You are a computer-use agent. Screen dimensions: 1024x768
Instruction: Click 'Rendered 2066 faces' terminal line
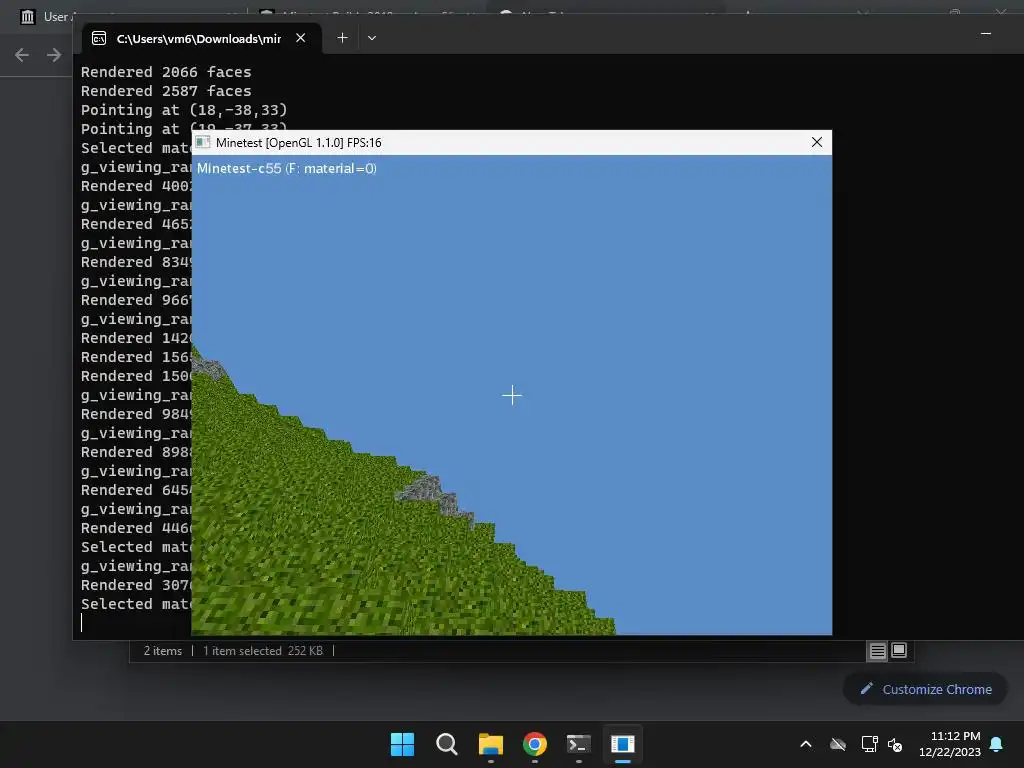click(166, 72)
